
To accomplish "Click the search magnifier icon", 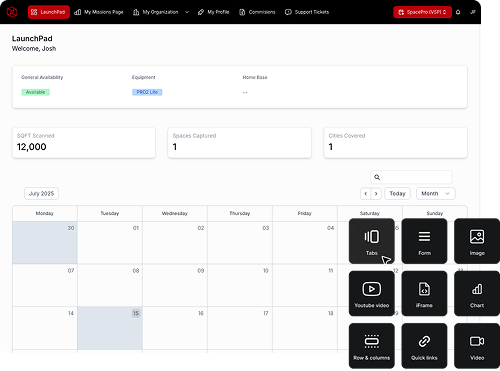I will tap(377, 177).
